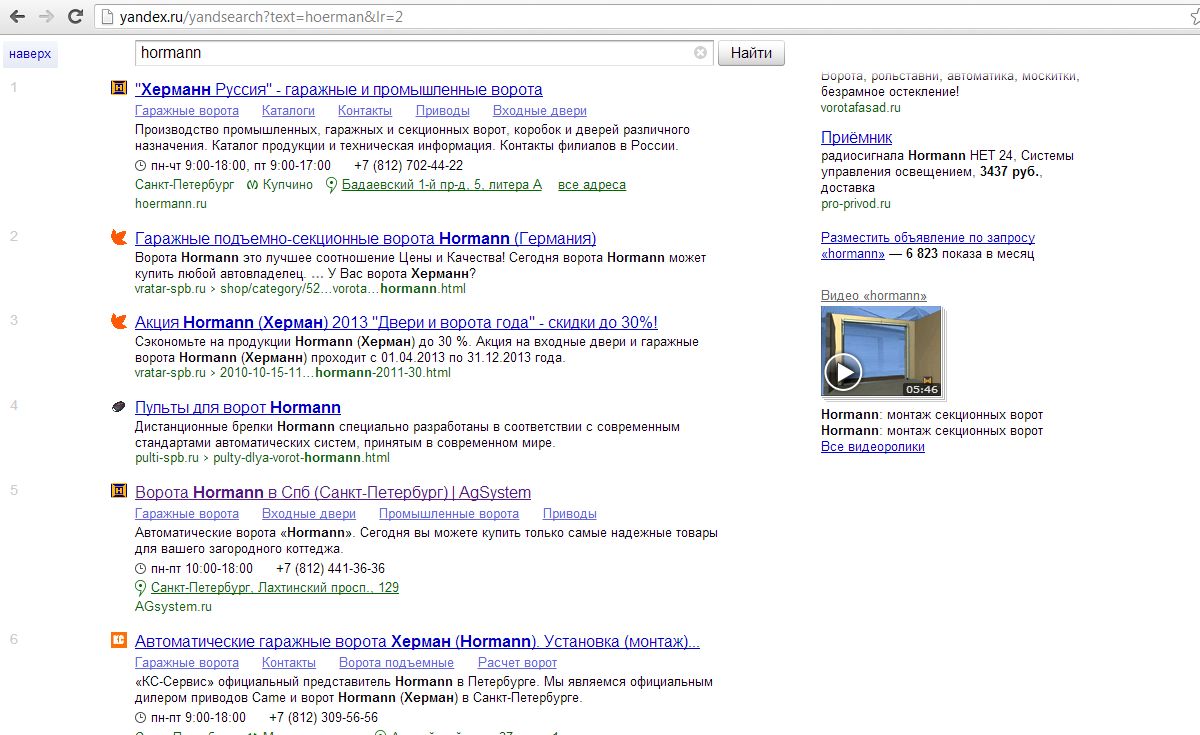
Task: Click the clock icon by пн-пт 10:00-18:00 hours
Action: pyautogui.click(x=140, y=569)
